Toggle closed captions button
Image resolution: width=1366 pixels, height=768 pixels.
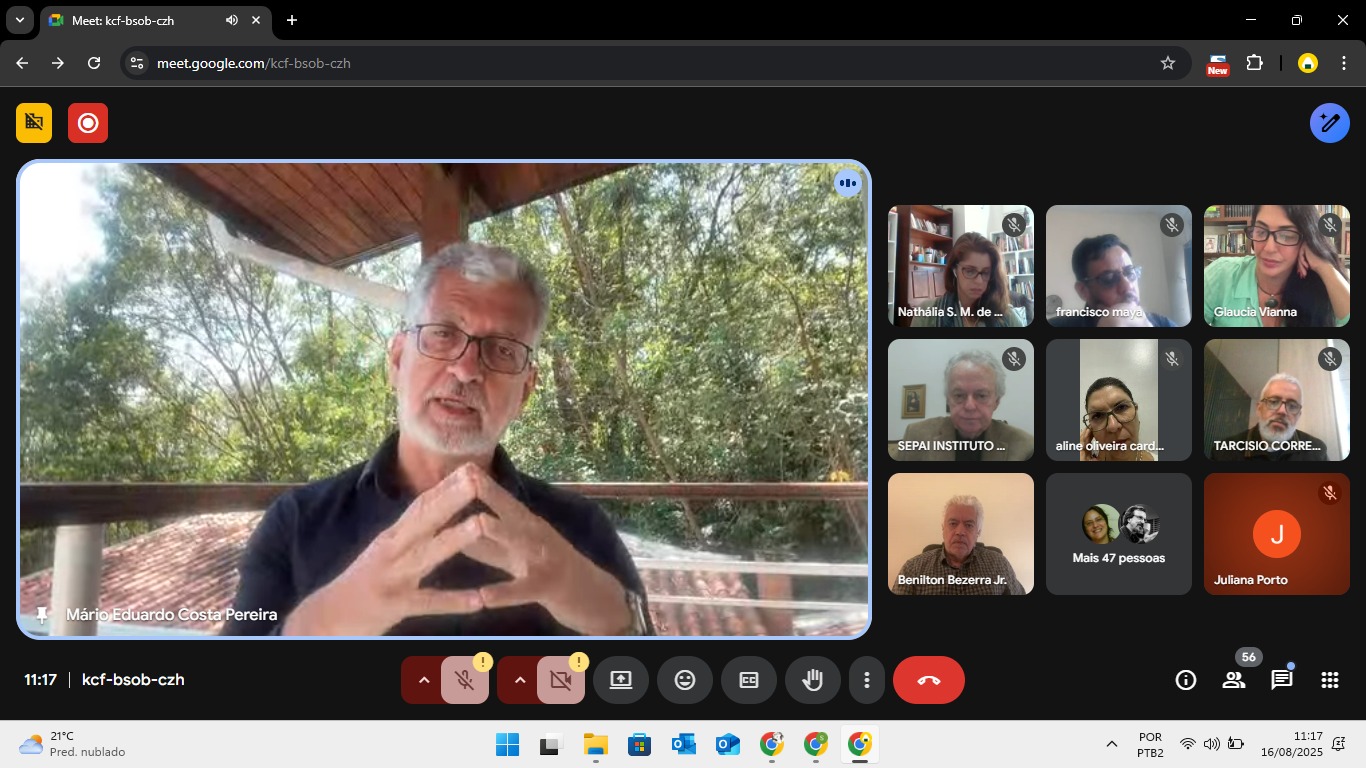tap(748, 680)
